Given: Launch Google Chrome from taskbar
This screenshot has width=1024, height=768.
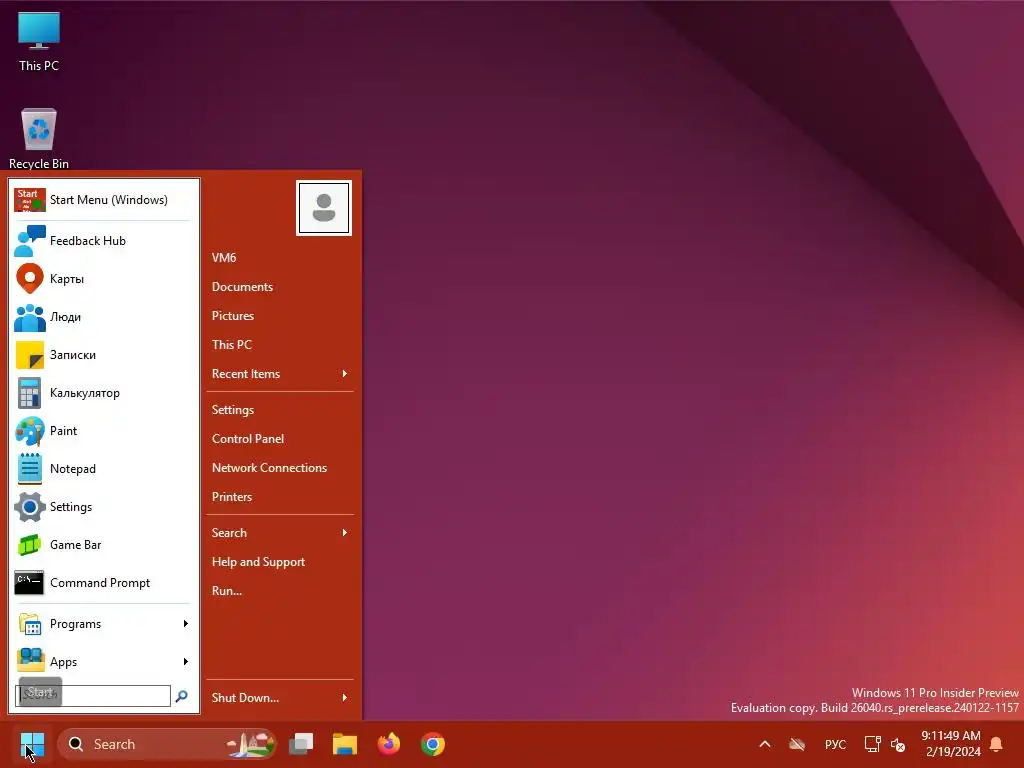Looking at the screenshot, I should 432,744.
